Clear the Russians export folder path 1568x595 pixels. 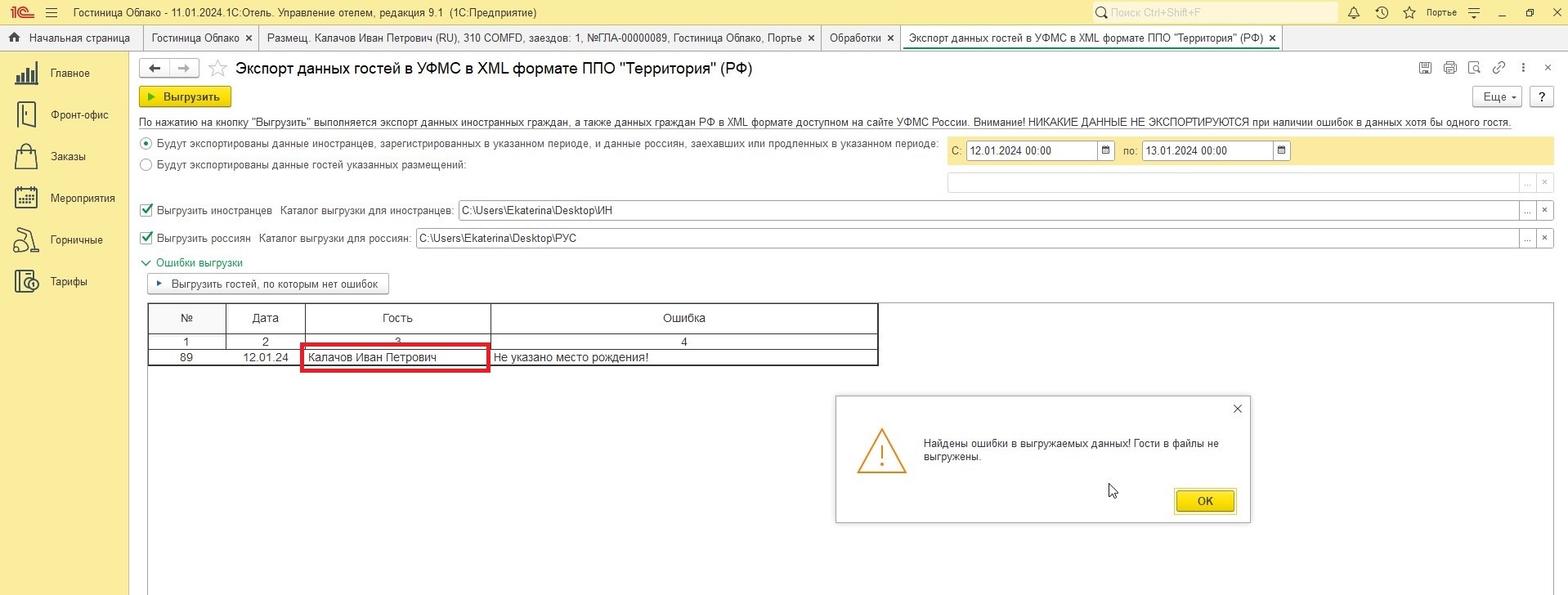click(x=1544, y=239)
